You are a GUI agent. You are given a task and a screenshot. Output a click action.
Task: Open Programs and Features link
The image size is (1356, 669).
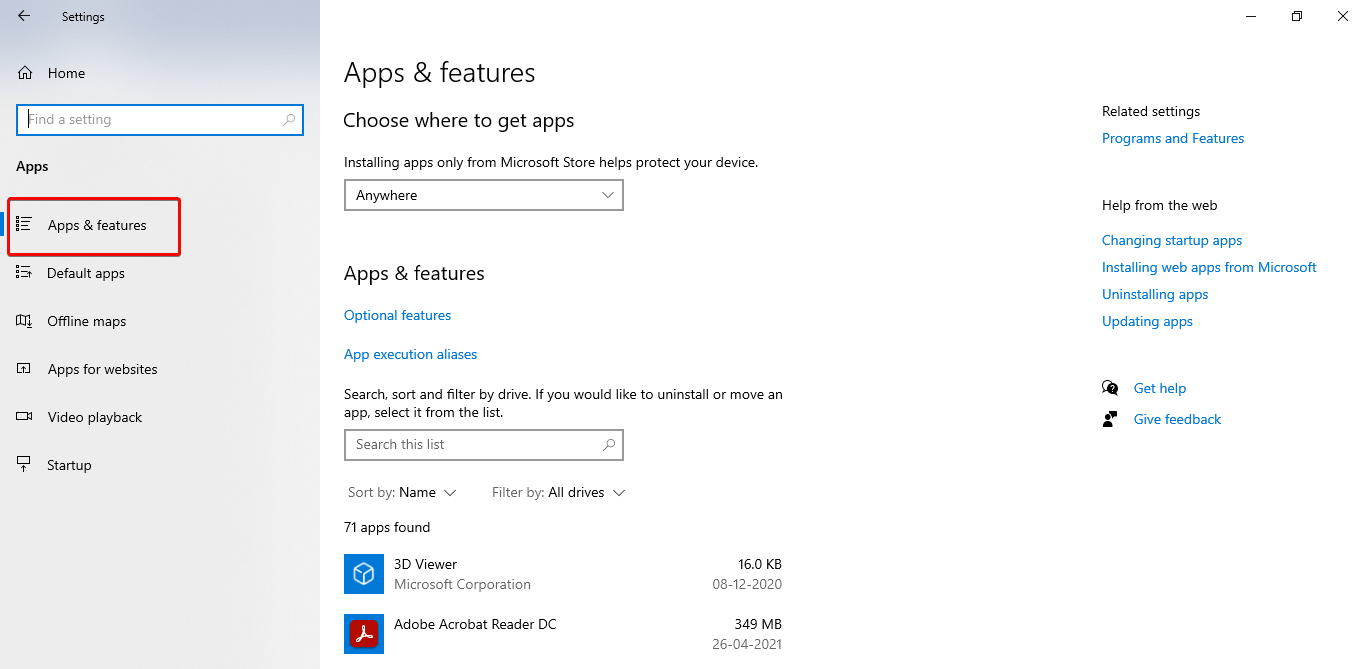point(1172,138)
